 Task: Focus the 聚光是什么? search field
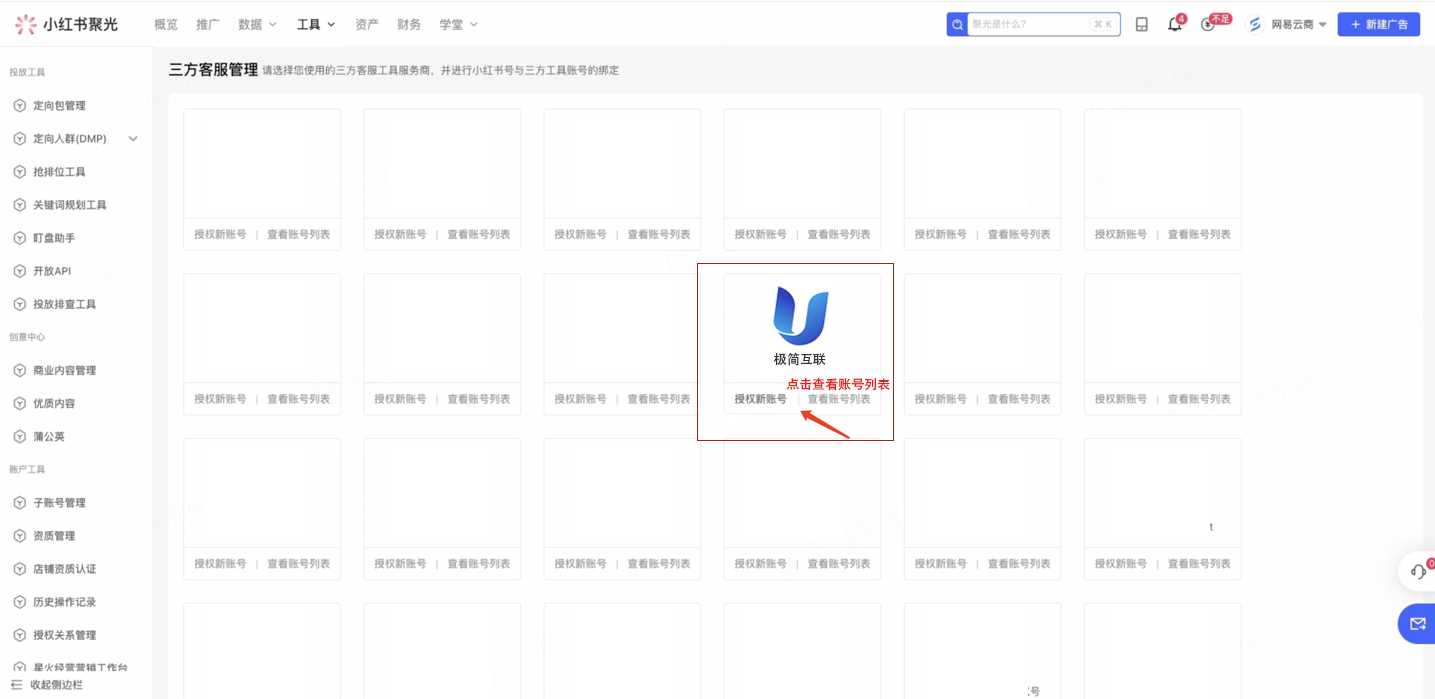(1043, 24)
